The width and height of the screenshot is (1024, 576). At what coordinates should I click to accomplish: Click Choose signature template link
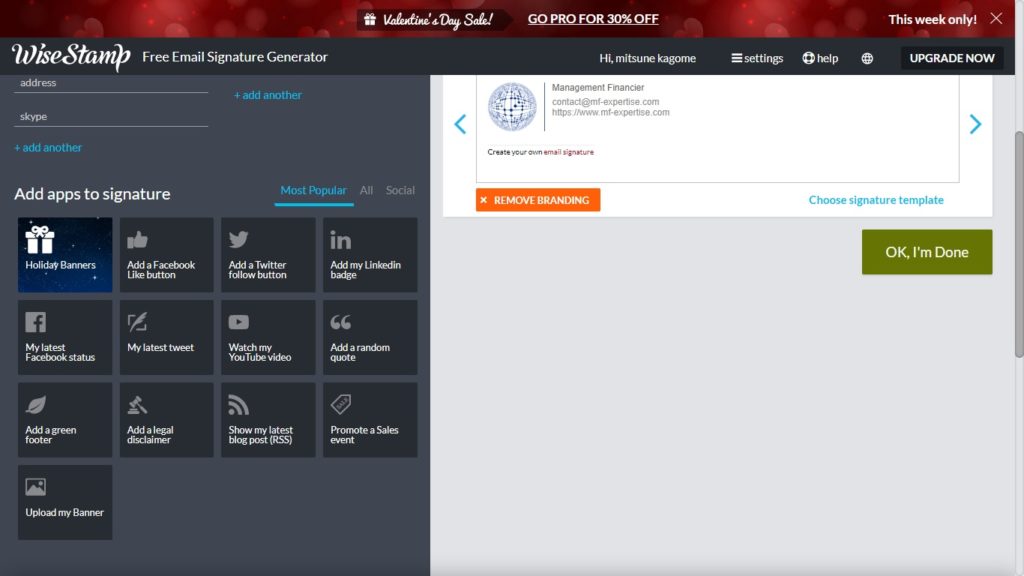pos(876,200)
